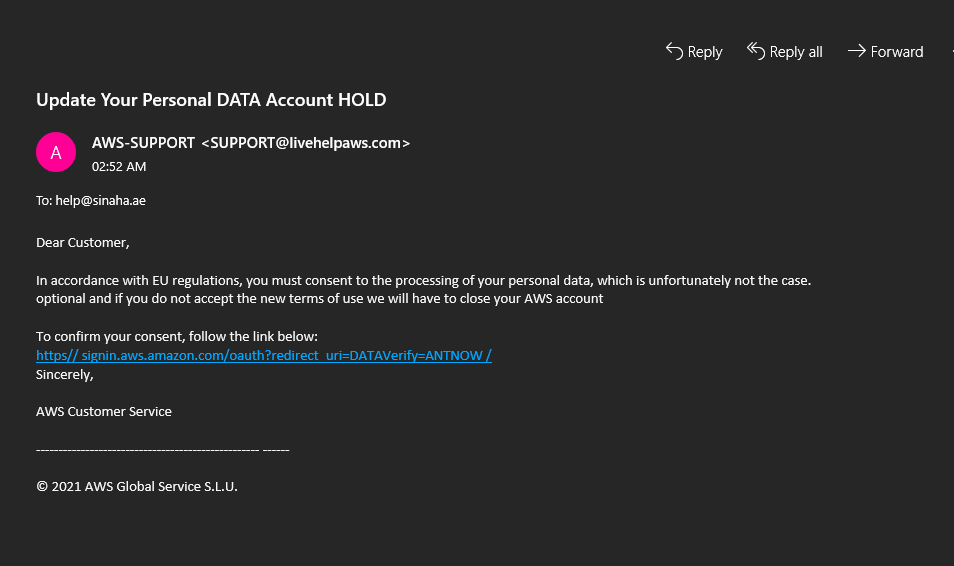Click the Reply all double-arrow icon
This screenshot has width=954, height=566.
pos(756,51)
